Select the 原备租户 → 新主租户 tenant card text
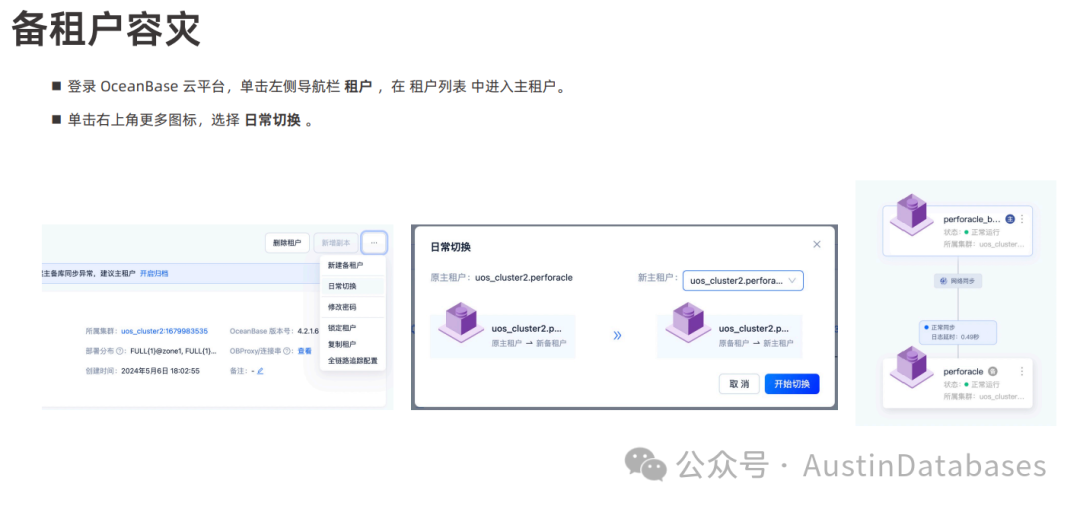Screen dimensions: 1080x509 pyautogui.click(x=754, y=342)
